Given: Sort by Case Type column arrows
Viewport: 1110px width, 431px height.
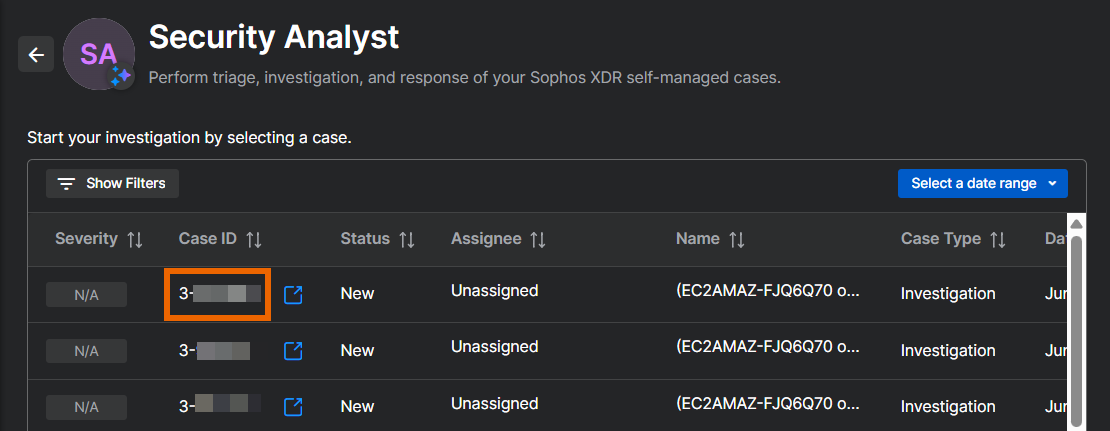Looking at the screenshot, I should click(x=998, y=240).
